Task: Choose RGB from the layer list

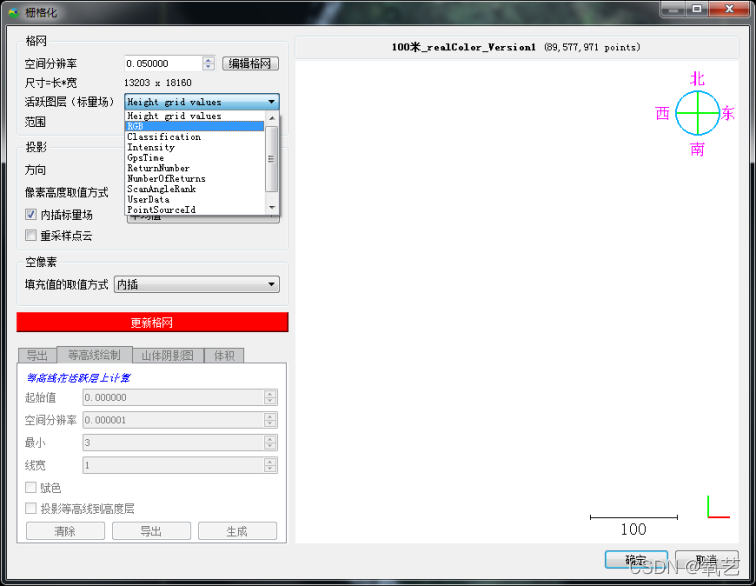Action: tap(194, 126)
